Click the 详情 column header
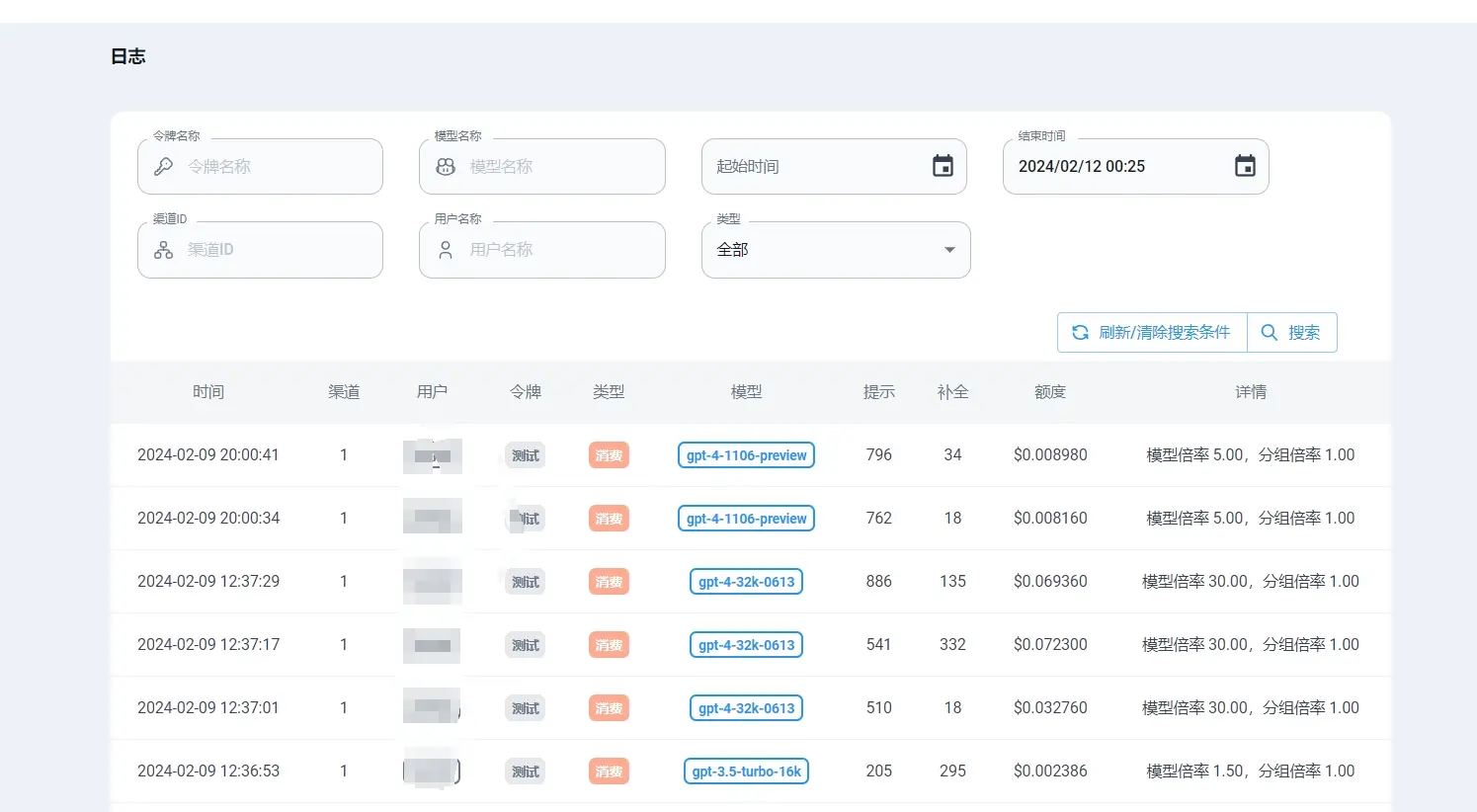This screenshot has height=812, width=1477. (x=1251, y=392)
